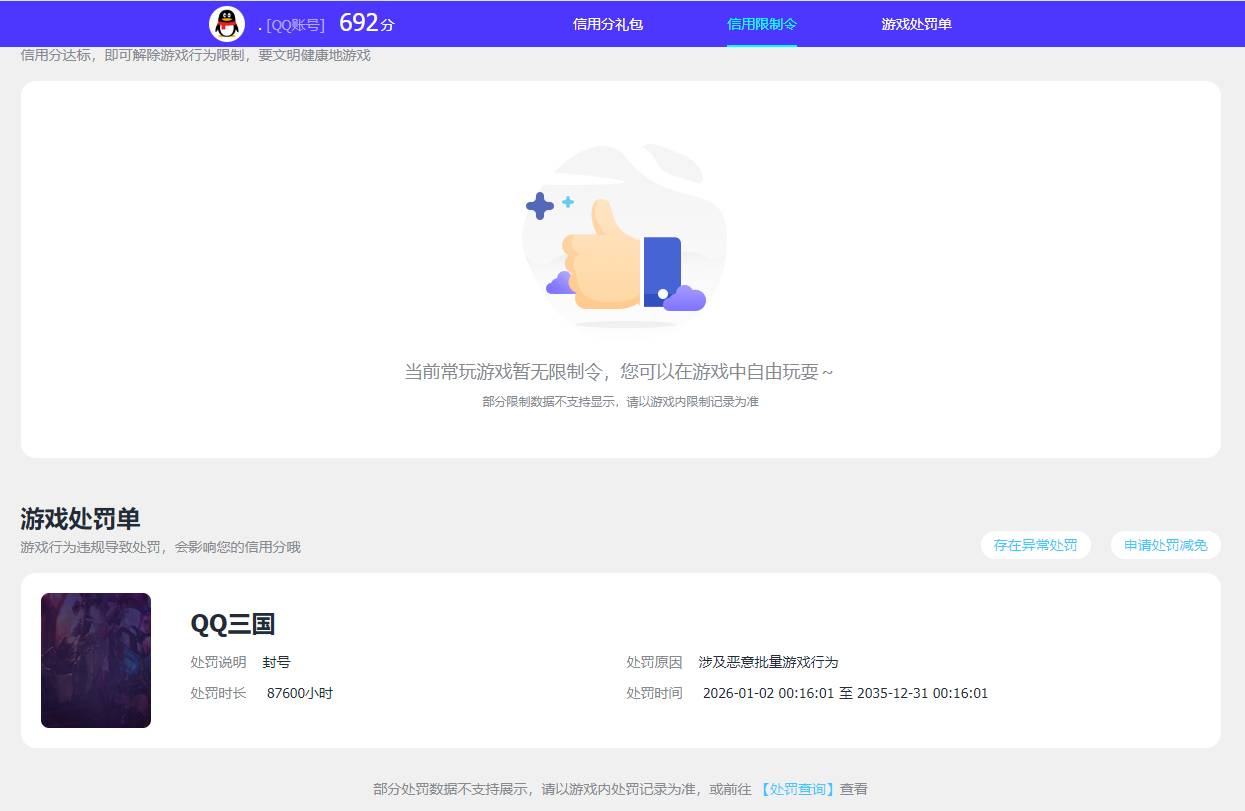Click the 封号 penalty description text
Viewport: 1245px width, 811px height.
coord(276,661)
